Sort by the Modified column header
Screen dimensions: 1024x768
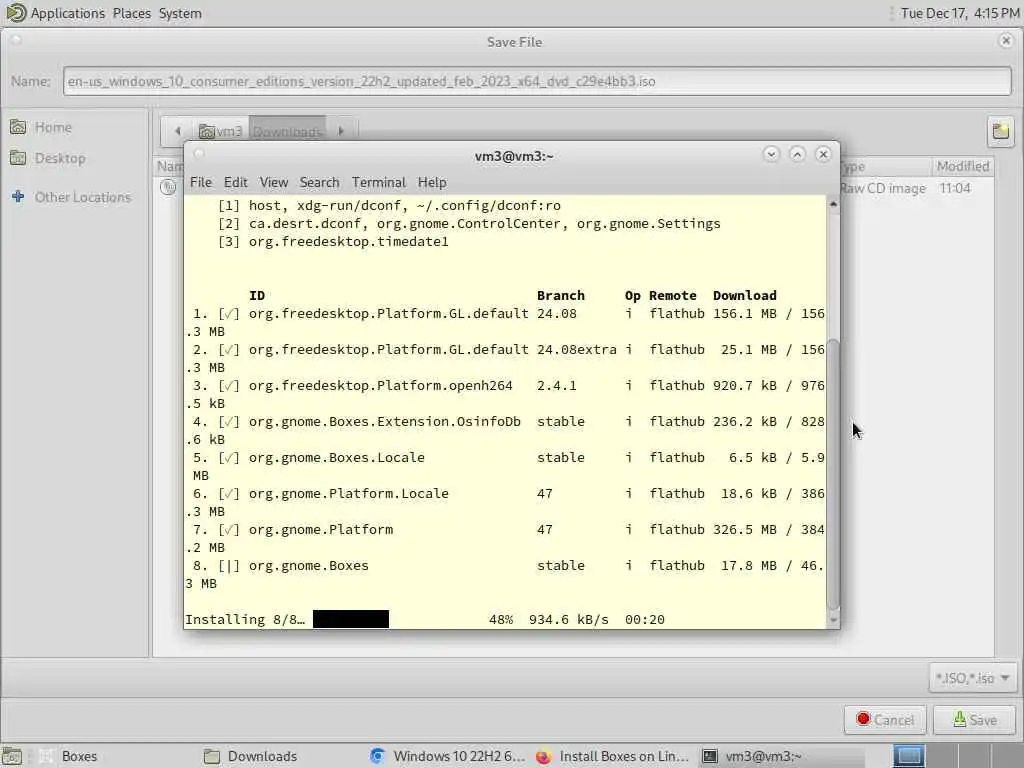tap(963, 167)
